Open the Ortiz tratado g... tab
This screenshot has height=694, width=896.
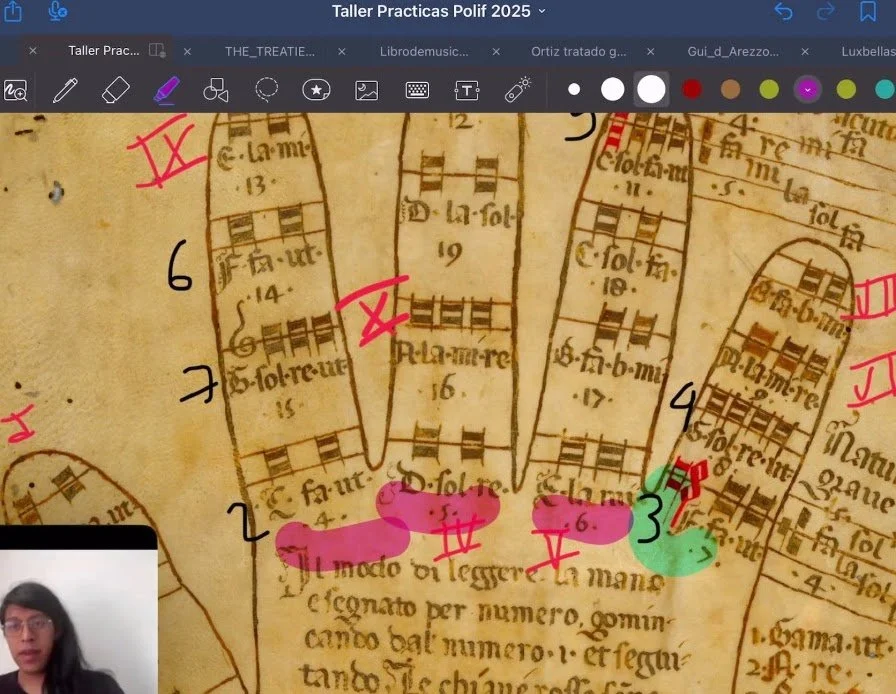point(578,51)
